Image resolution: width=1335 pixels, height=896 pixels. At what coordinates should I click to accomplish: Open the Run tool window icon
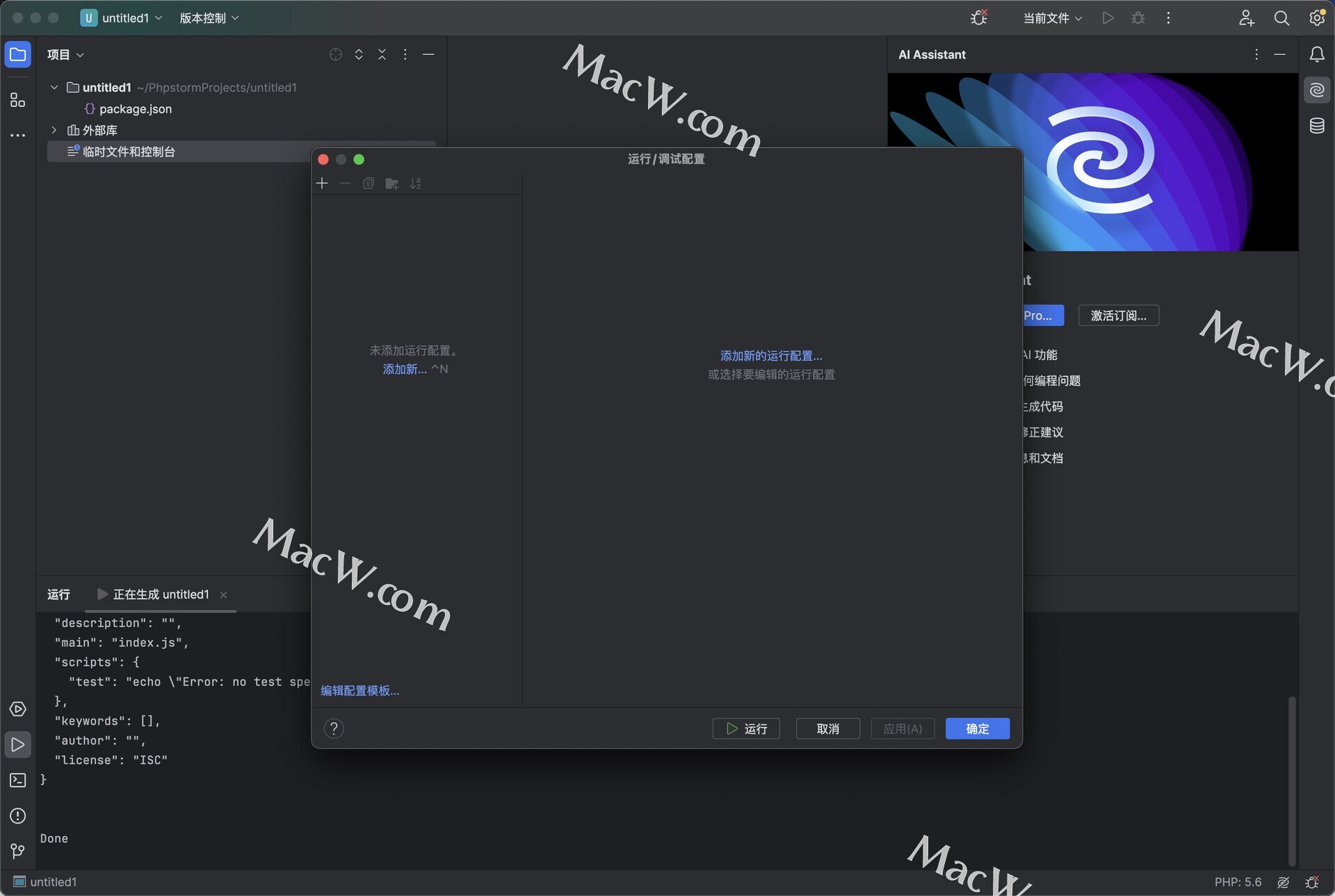point(18,744)
